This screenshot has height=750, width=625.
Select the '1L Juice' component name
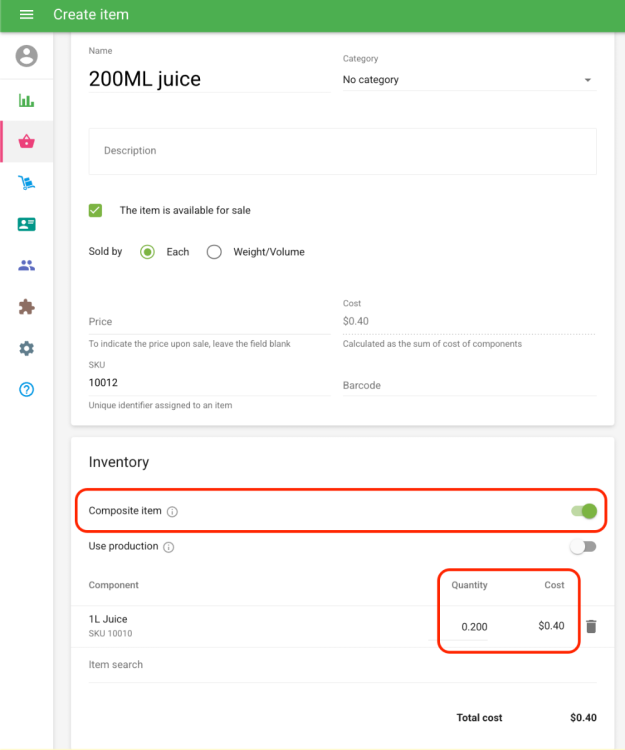point(108,619)
